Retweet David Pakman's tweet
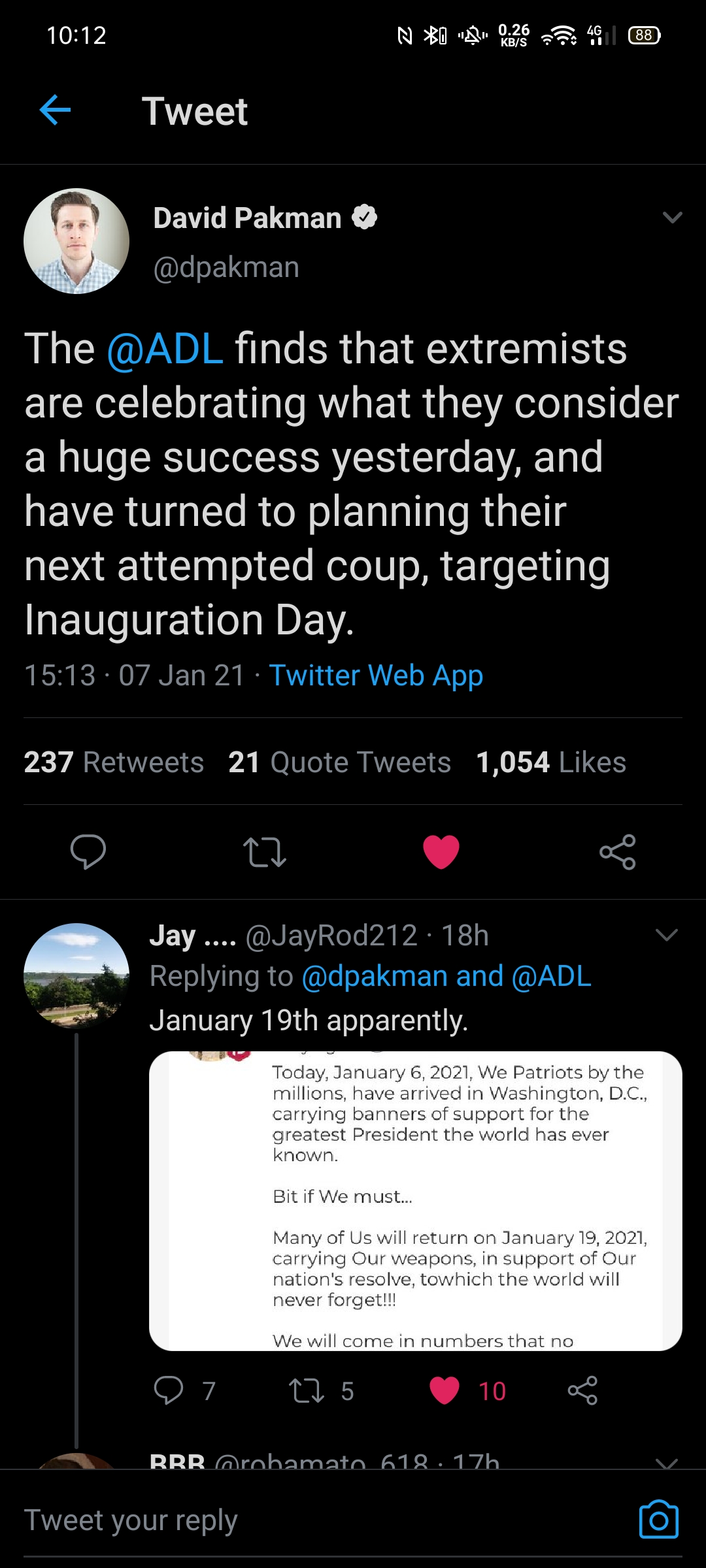Viewport: 706px width, 1568px height. click(265, 852)
